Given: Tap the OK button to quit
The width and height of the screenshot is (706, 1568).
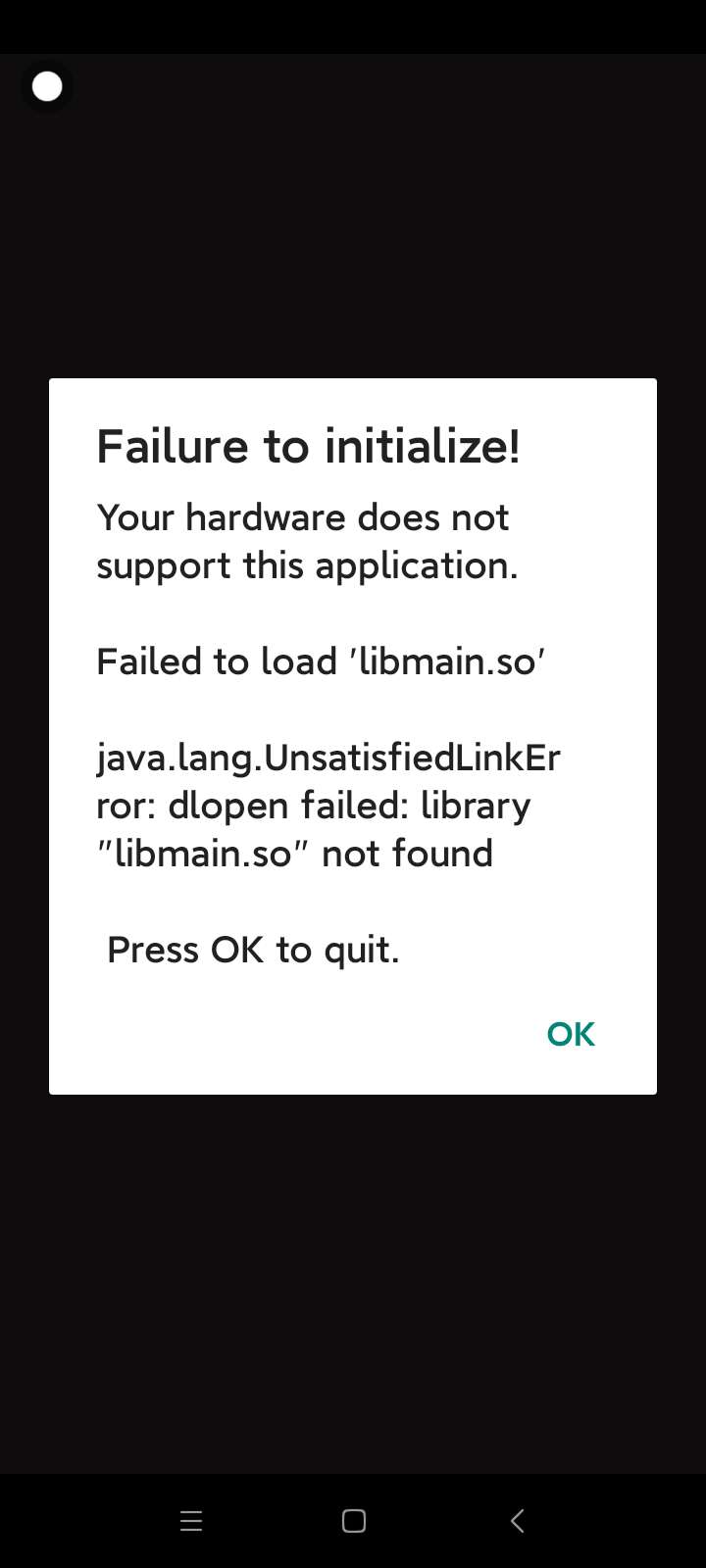Looking at the screenshot, I should [571, 1034].
